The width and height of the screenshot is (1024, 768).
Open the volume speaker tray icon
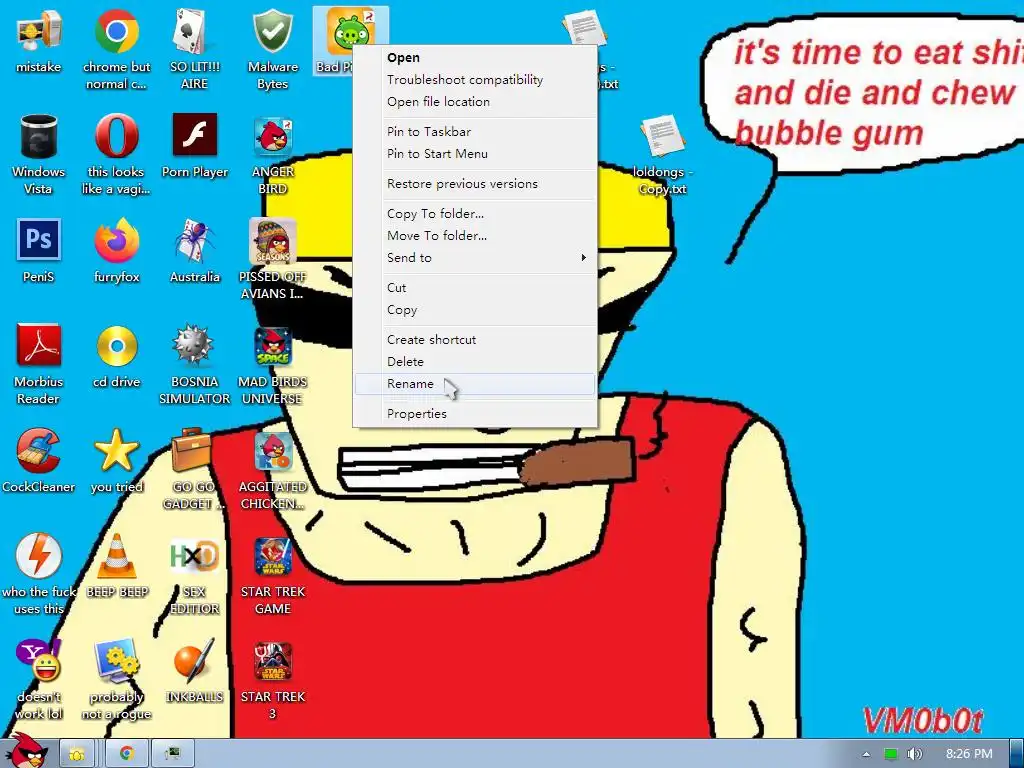[x=914, y=754]
